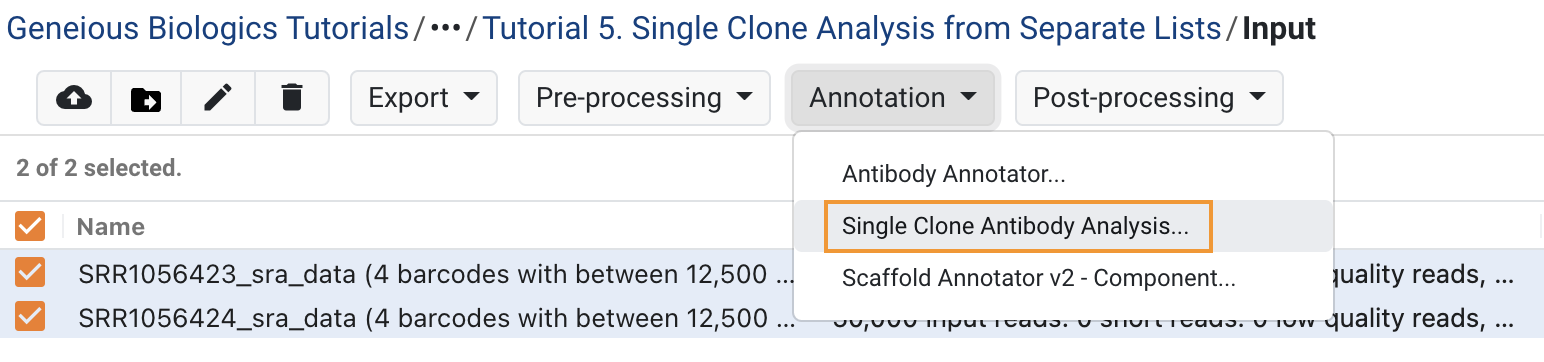Uncheck the SRR1056424_sra_data row checkbox

click(30, 318)
